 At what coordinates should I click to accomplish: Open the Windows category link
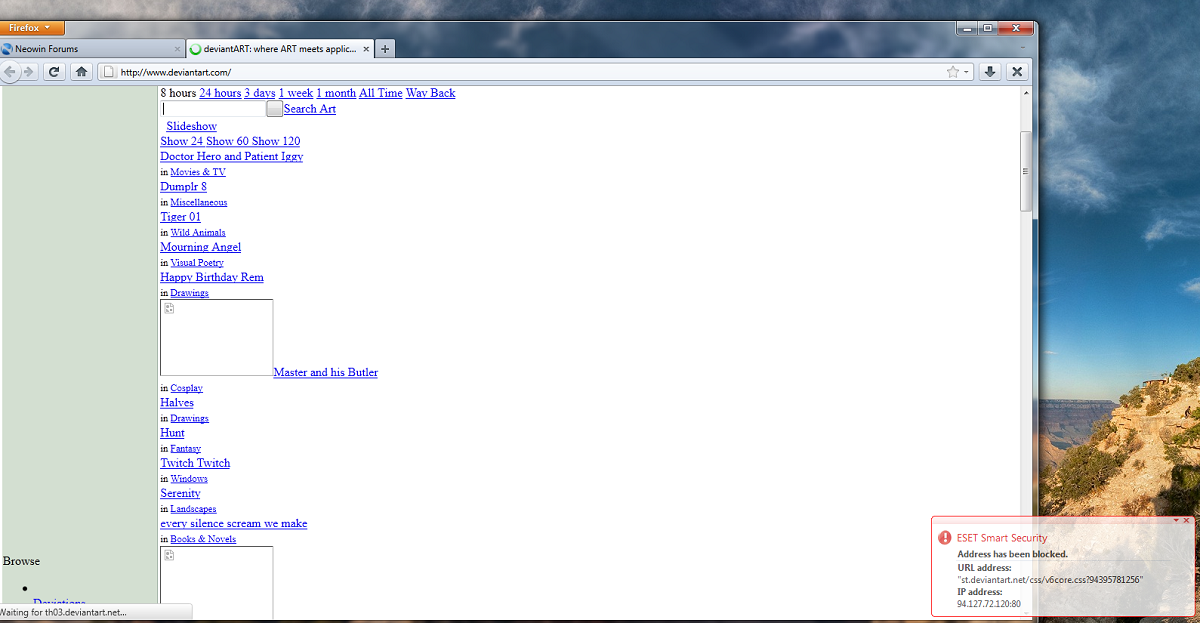coord(189,479)
